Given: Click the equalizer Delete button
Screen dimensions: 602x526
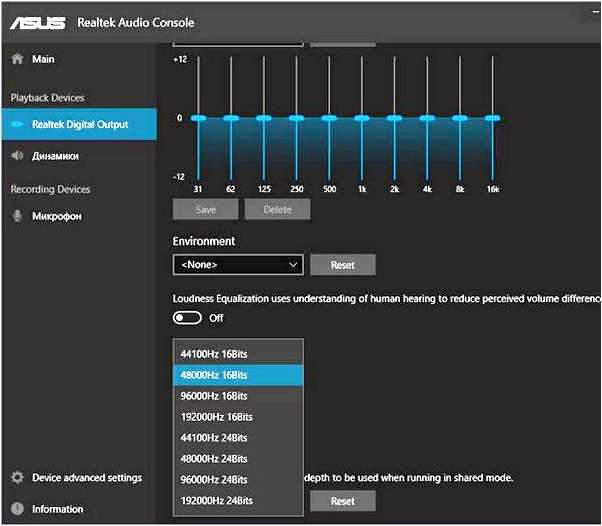Looking at the screenshot, I should (x=278, y=209).
